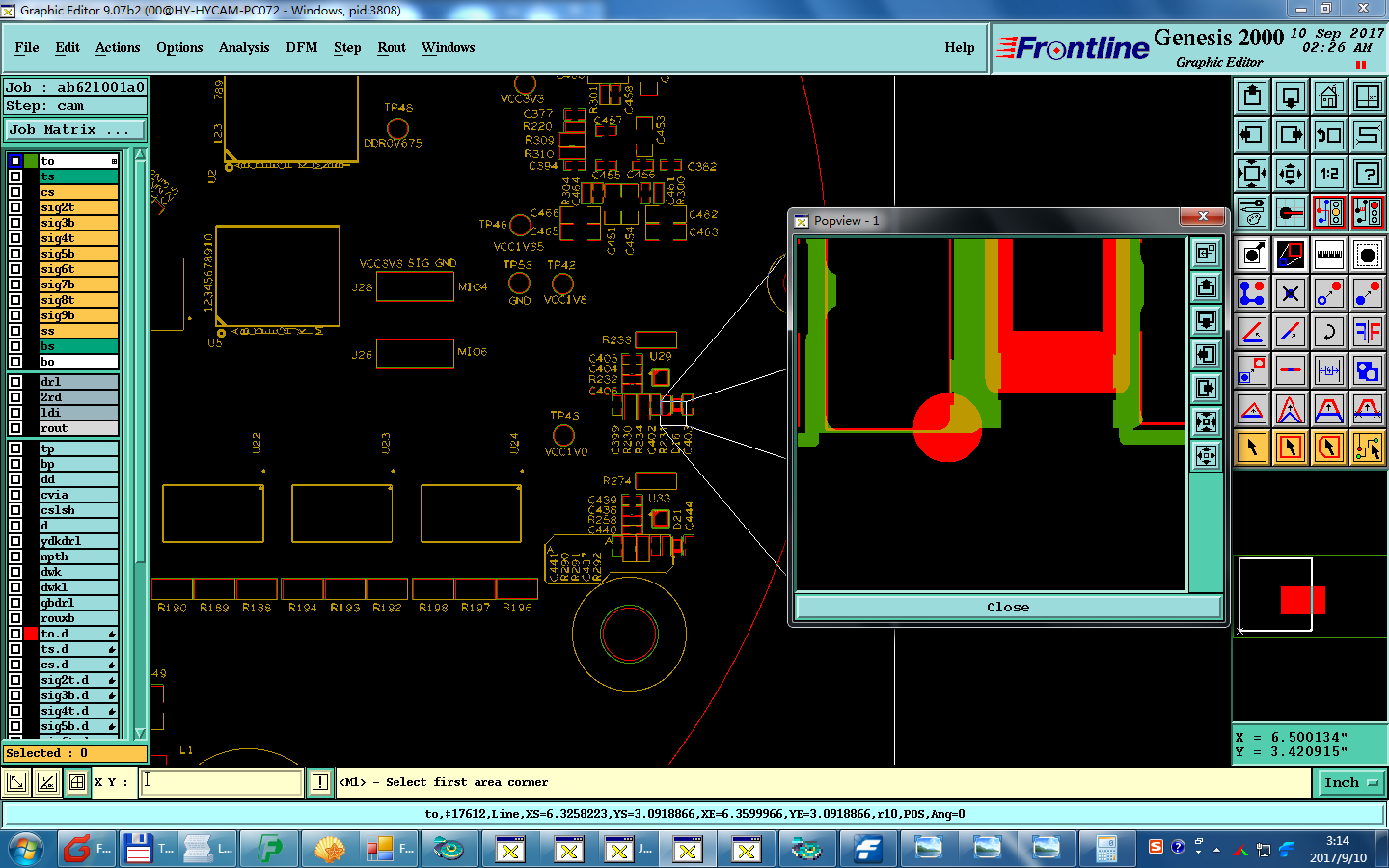Click the previous view undo-zoom icon
1389x868 pixels.
point(1329,135)
